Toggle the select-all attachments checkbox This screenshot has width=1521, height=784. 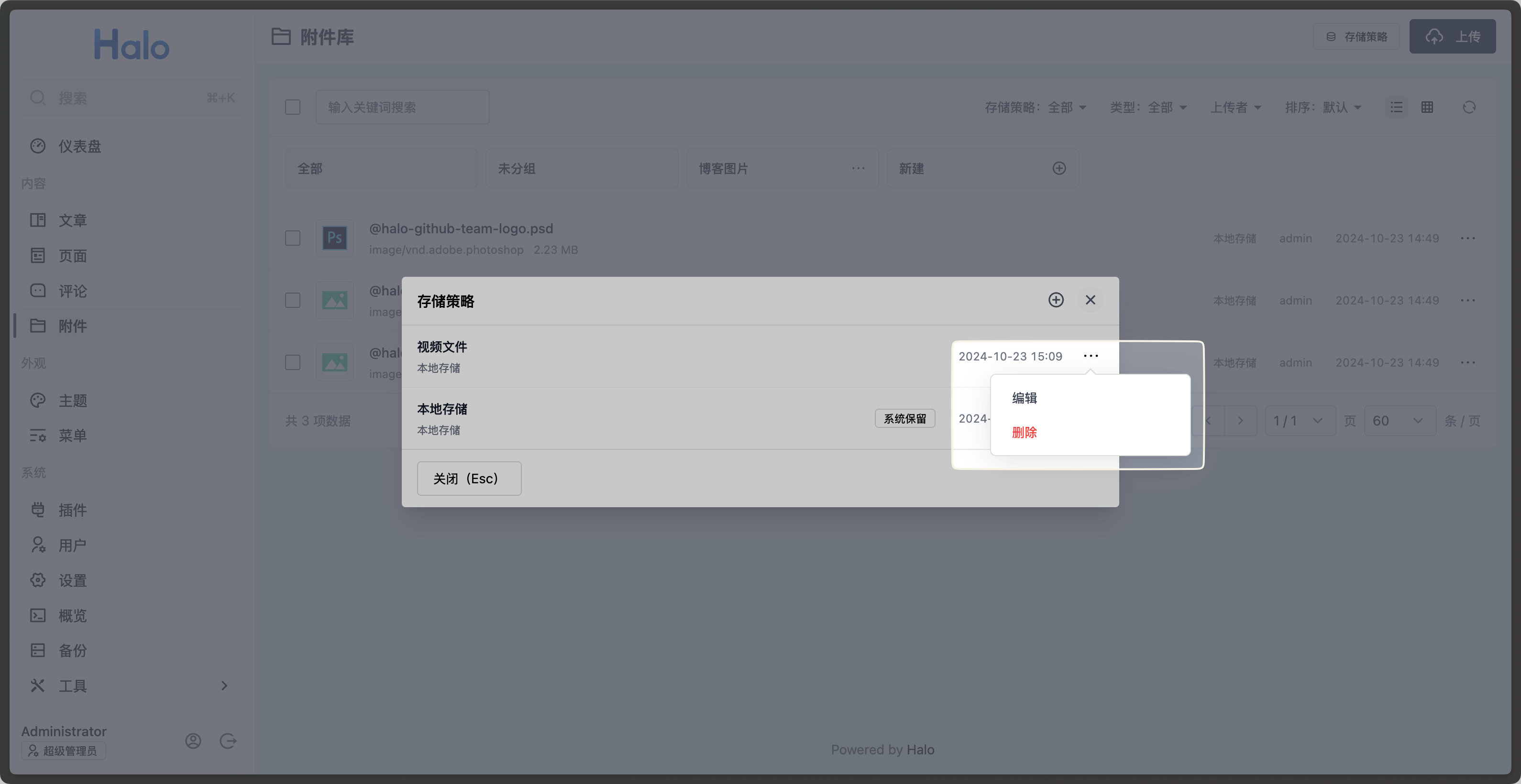point(293,107)
